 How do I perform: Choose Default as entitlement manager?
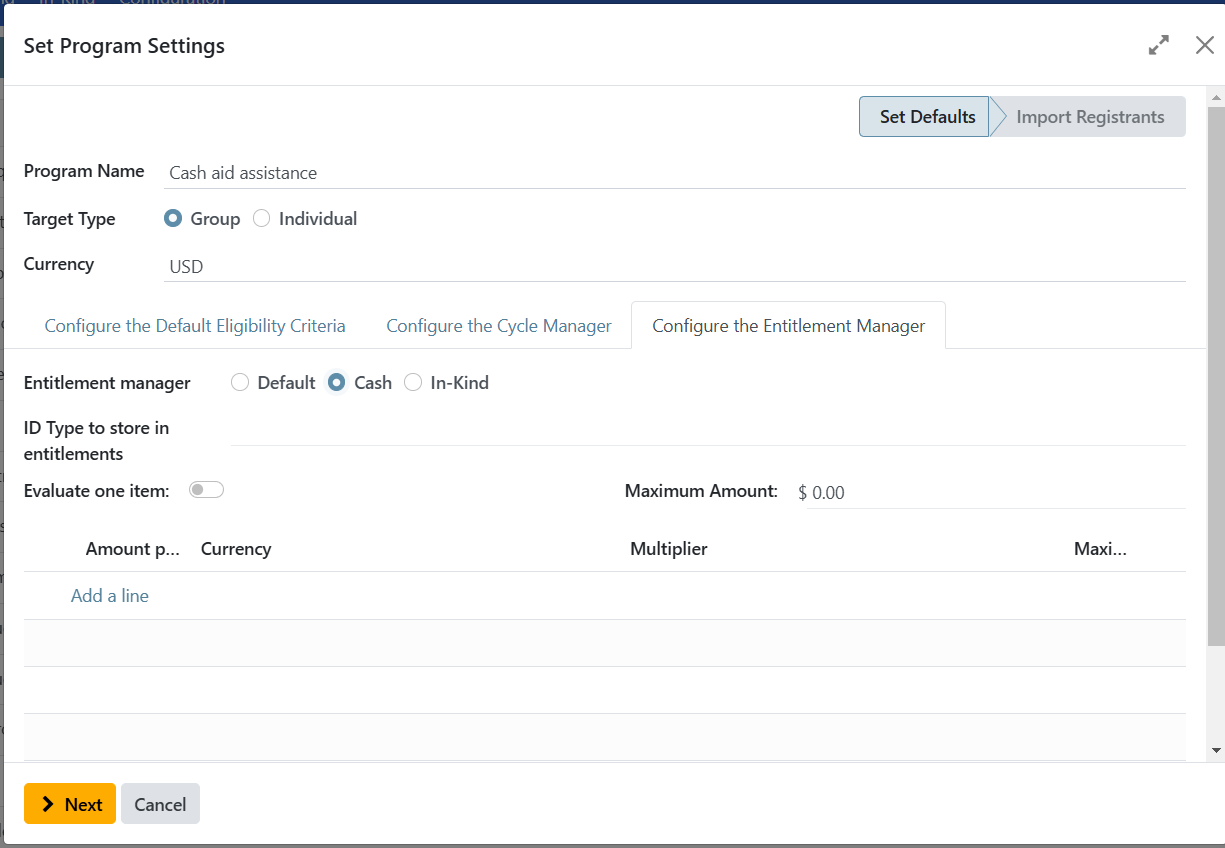pos(240,382)
